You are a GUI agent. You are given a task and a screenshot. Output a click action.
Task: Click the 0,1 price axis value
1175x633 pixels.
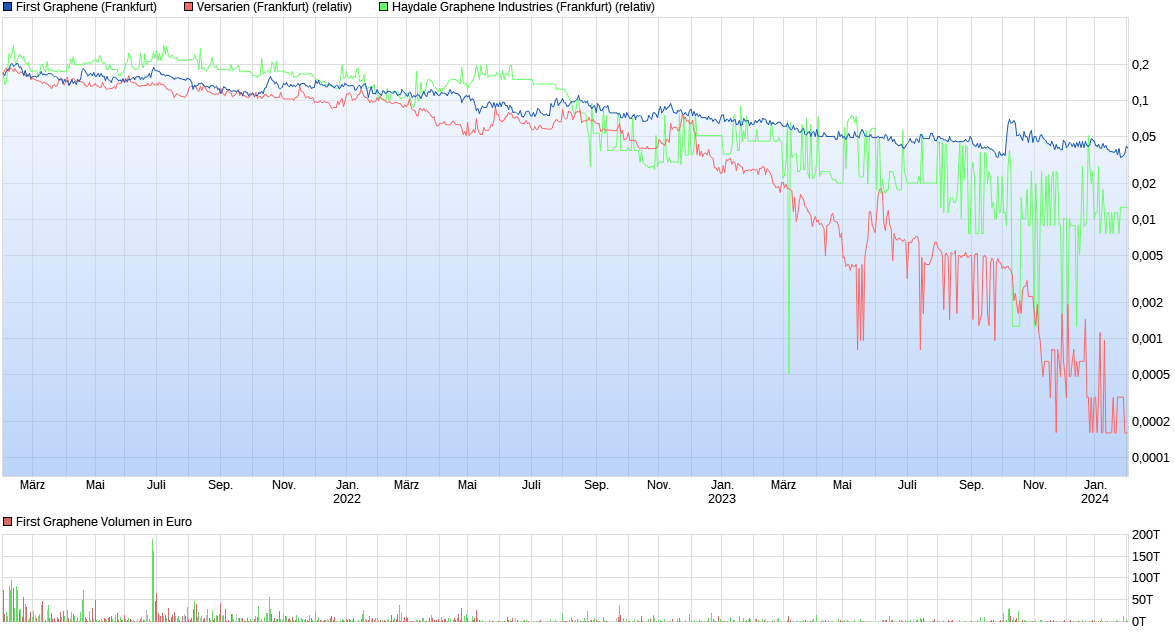coord(1140,101)
